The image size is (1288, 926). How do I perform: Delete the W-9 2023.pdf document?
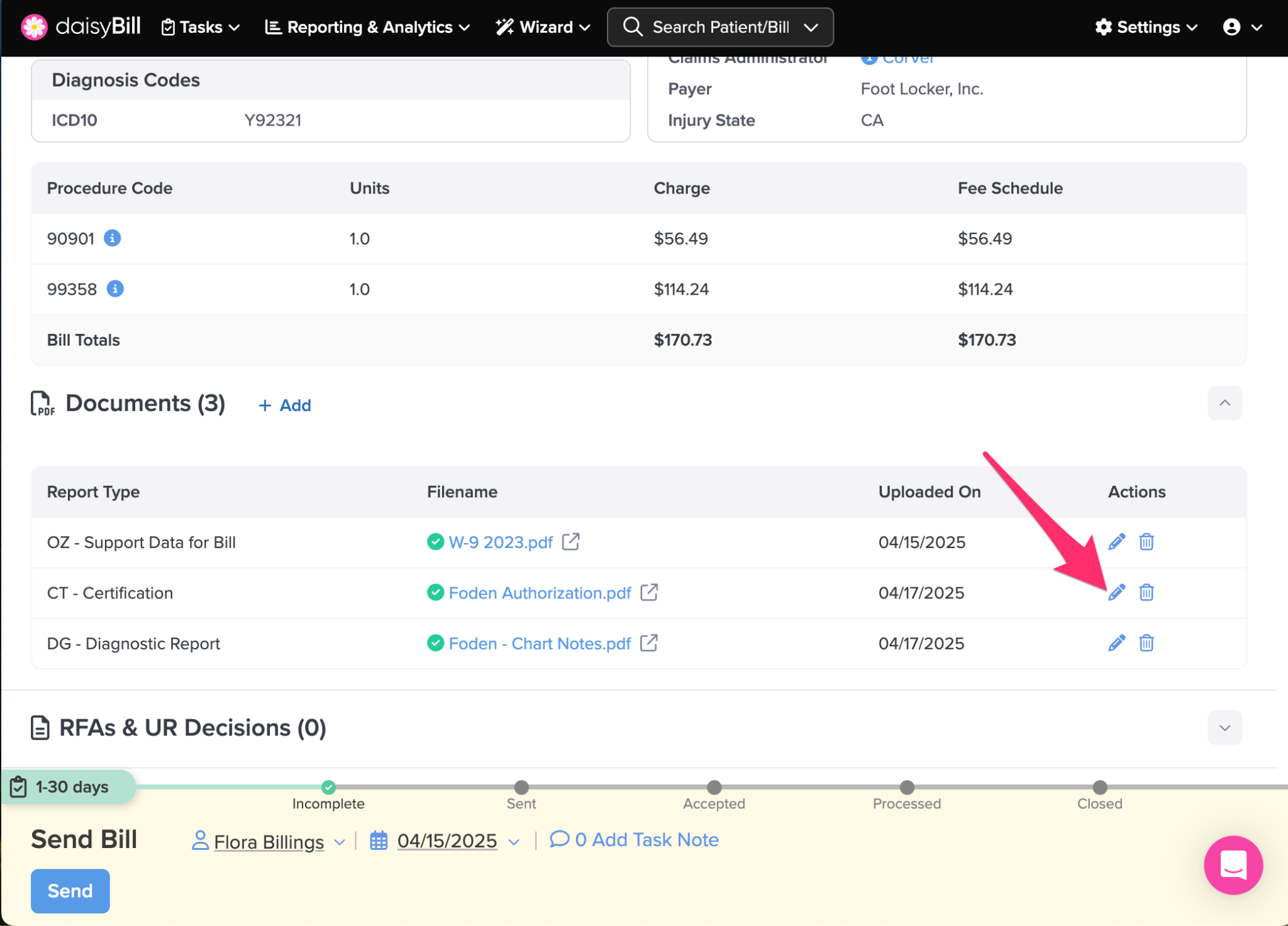(1146, 542)
